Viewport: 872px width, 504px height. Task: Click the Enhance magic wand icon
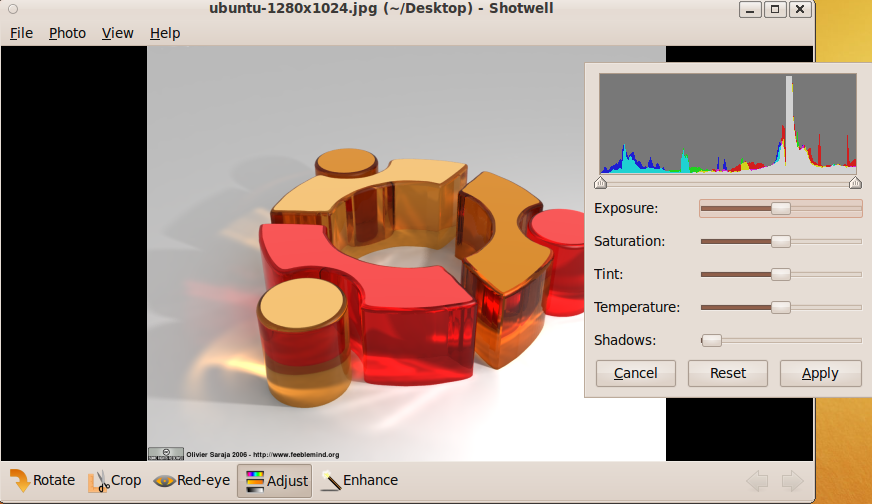click(331, 481)
